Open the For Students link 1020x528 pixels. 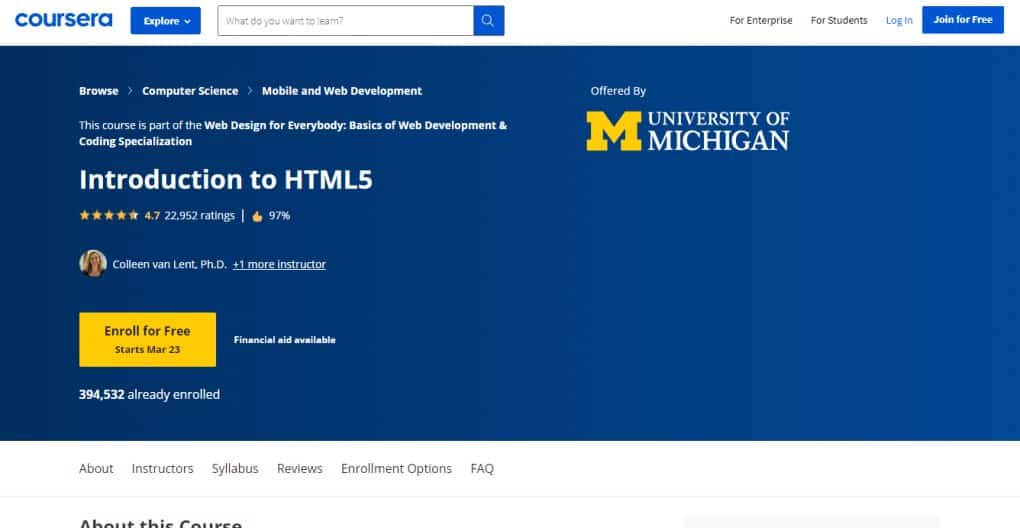839,20
